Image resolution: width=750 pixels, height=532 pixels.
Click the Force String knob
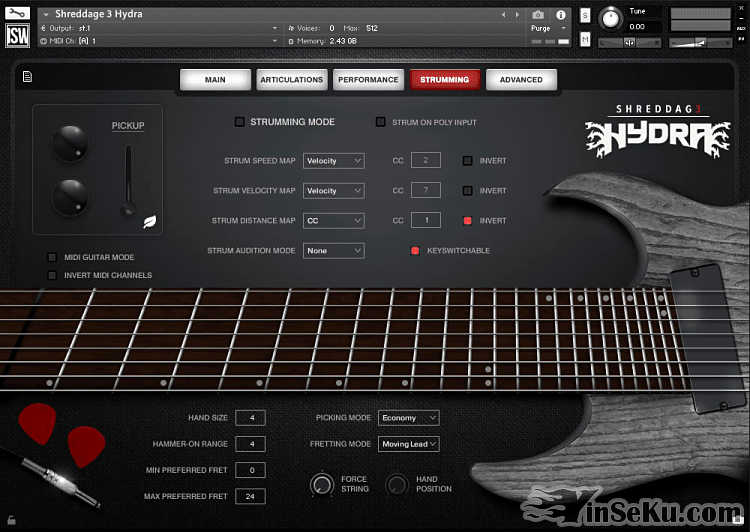[322, 484]
